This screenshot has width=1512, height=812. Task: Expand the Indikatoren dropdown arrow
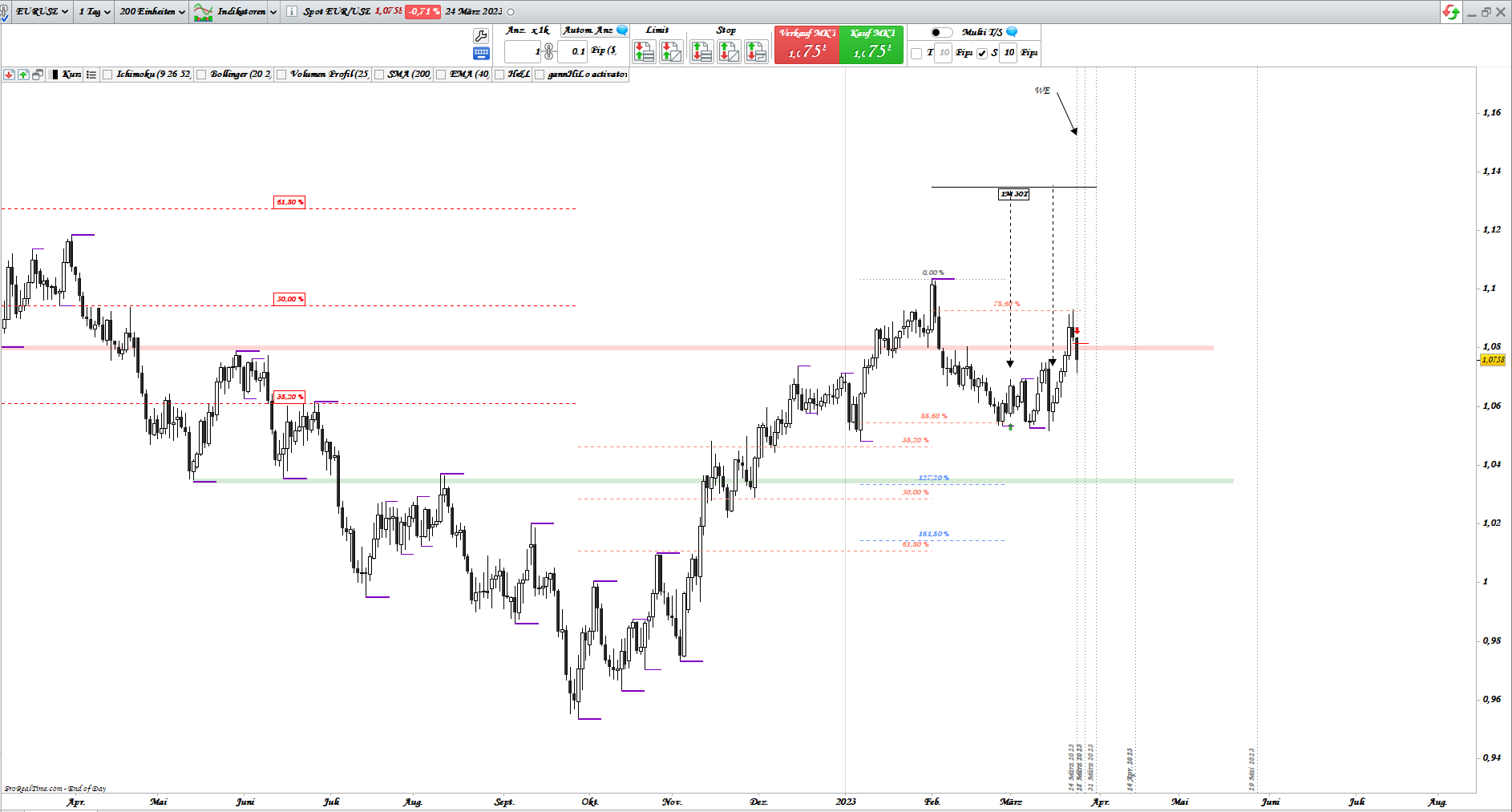pos(273,12)
